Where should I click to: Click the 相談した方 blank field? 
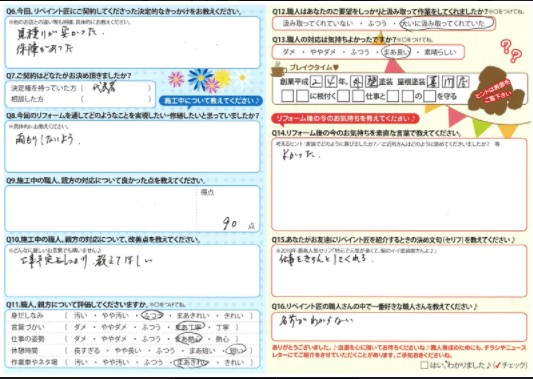click(116, 99)
